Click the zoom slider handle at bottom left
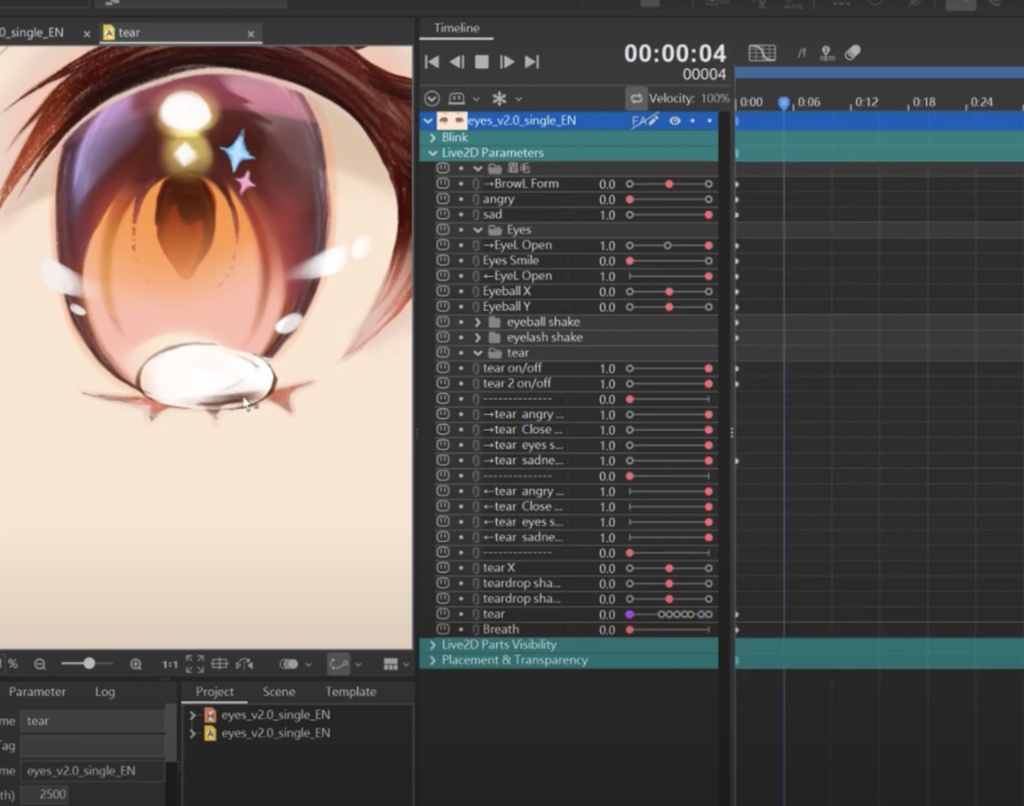This screenshot has height=806, width=1024. pos(87,662)
